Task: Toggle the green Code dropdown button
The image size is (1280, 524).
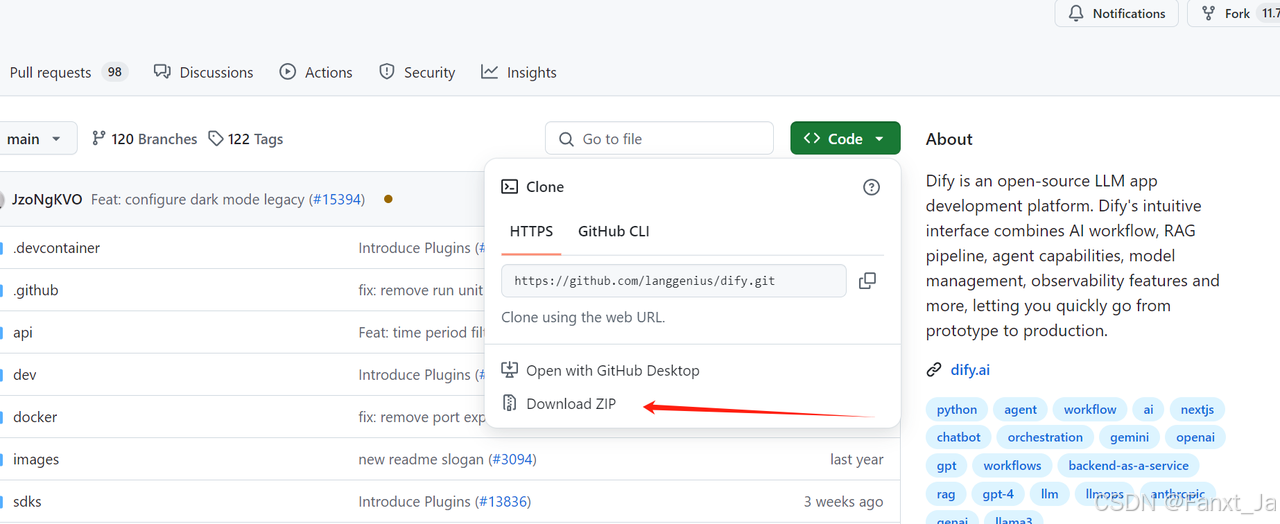Action: (x=845, y=139)
